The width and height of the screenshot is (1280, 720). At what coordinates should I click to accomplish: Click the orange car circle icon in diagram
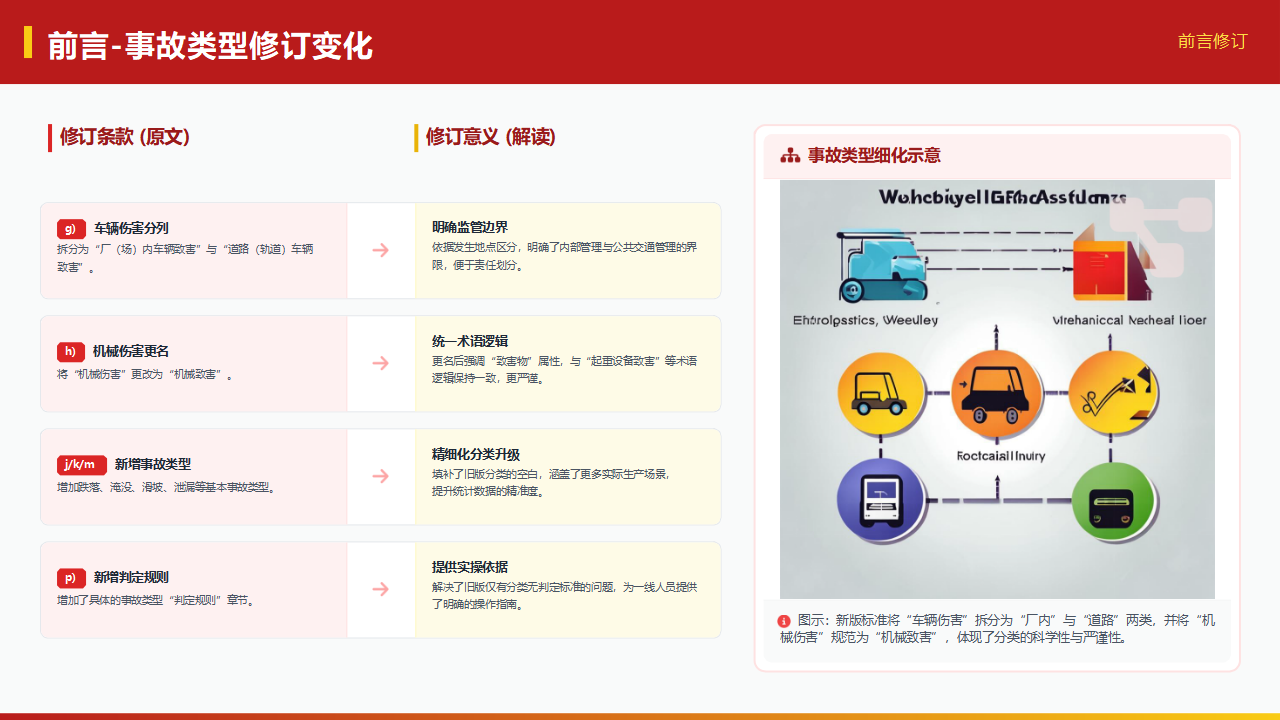tap(990, 393)
